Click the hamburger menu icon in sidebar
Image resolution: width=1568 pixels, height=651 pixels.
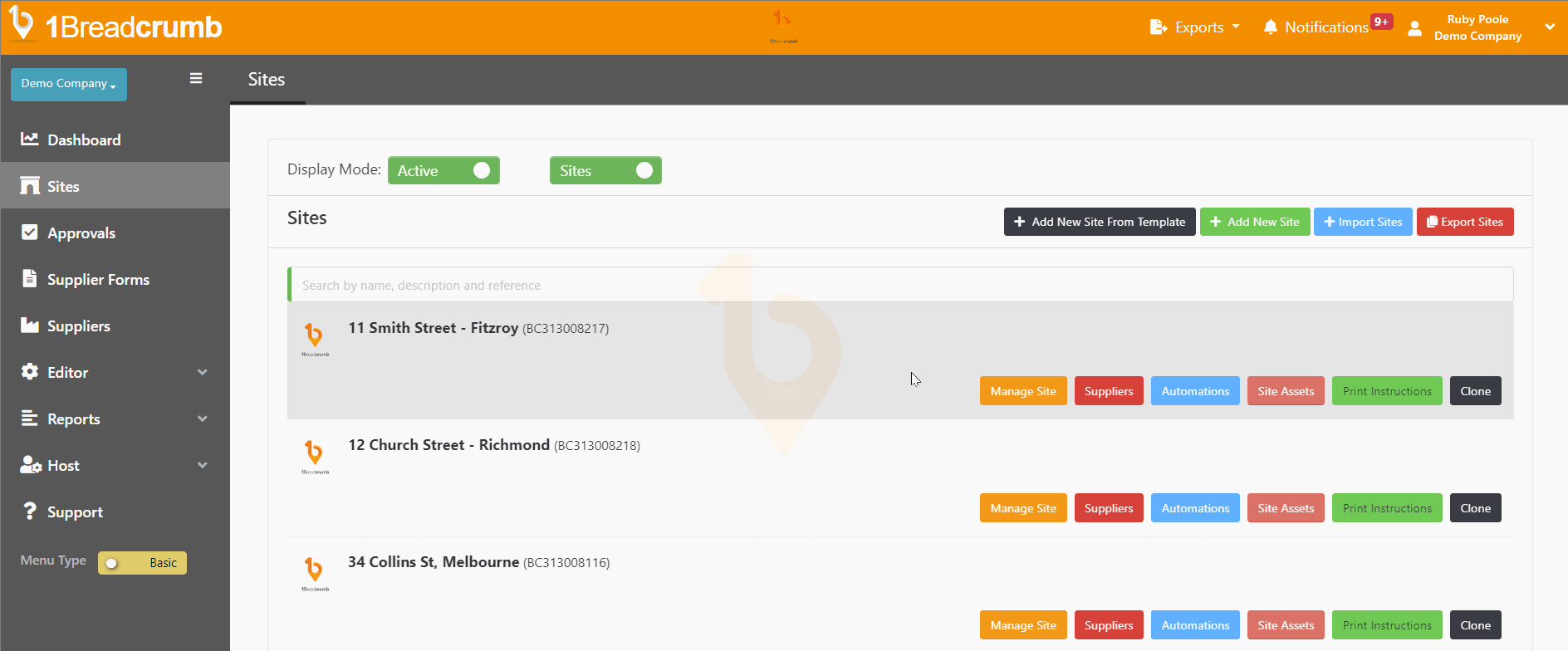pos(196,78)
